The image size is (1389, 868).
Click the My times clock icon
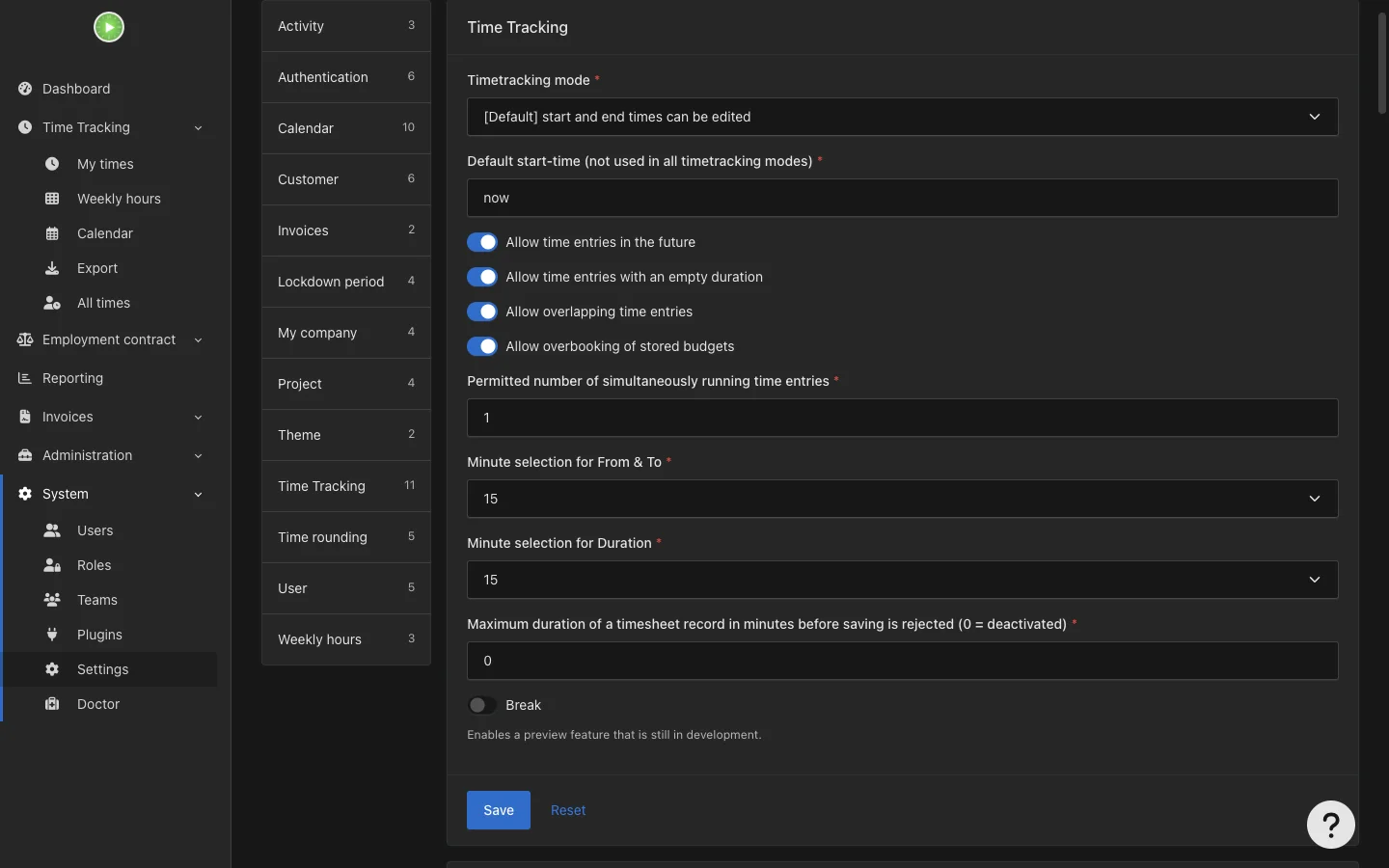tap(52, 164)
